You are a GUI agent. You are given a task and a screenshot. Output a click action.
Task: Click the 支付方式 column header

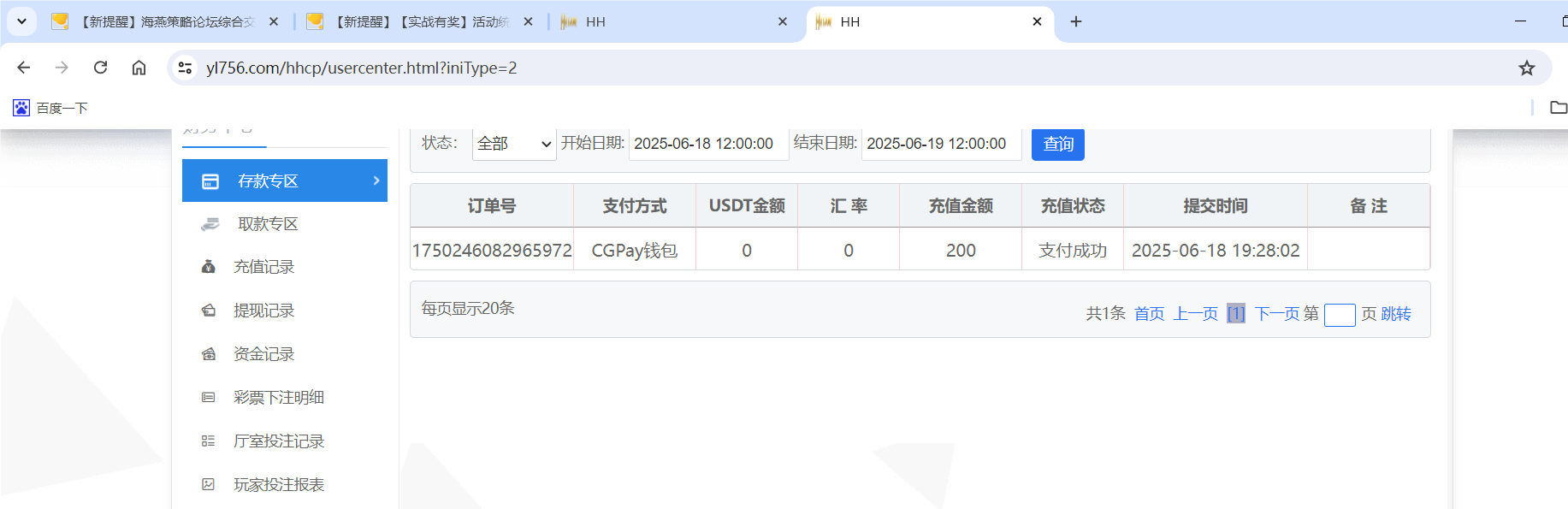click(635, 206)
